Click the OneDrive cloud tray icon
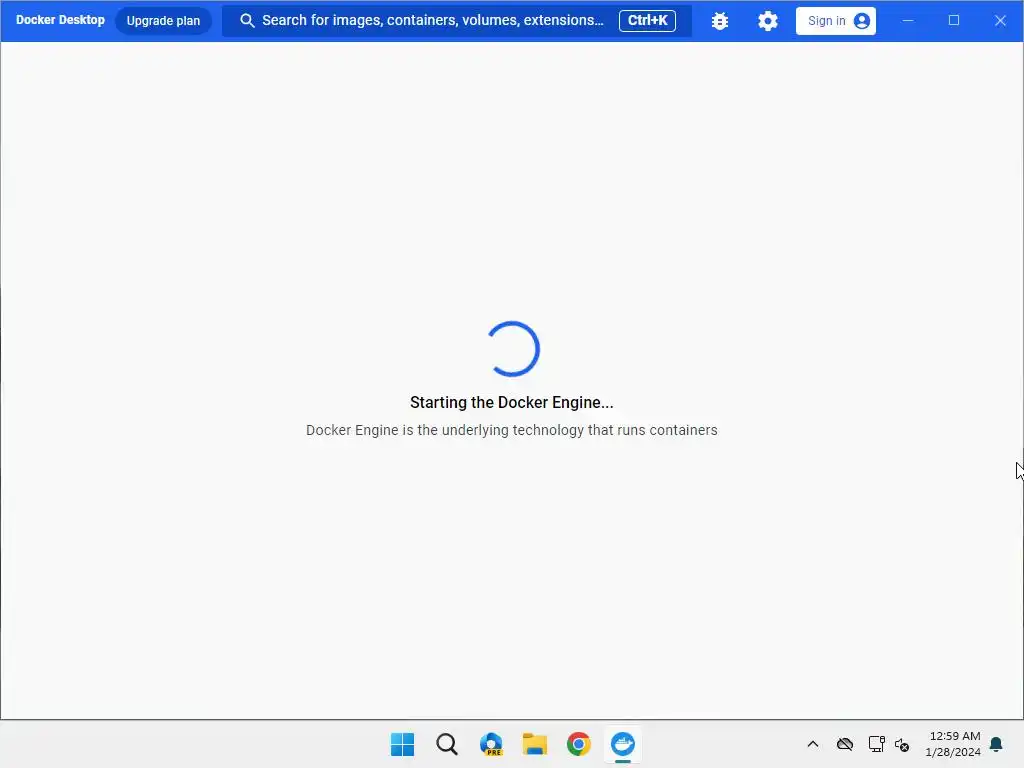1024x768 pixels. pos(845,744)
